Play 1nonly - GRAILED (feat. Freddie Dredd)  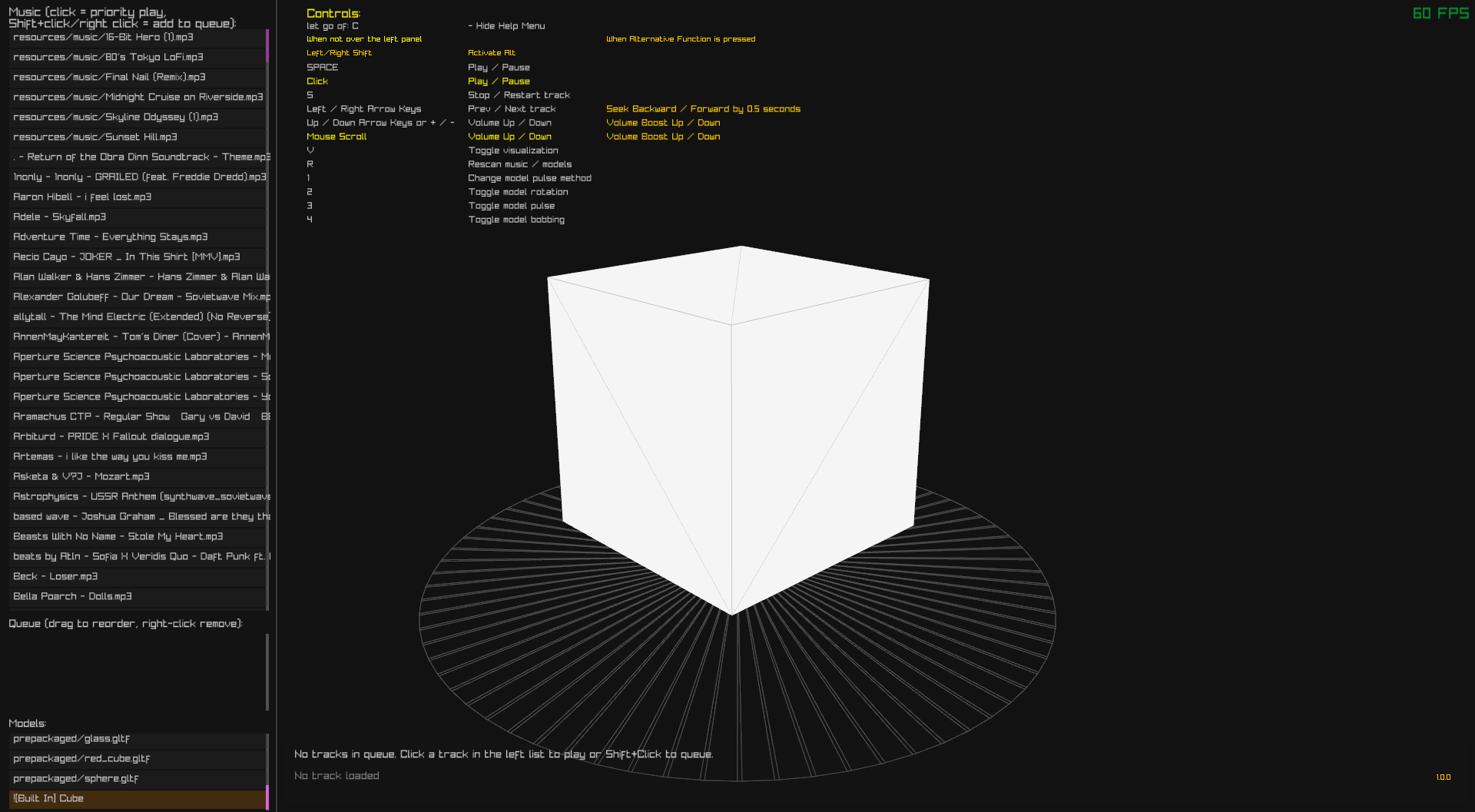tap(137, 177)
